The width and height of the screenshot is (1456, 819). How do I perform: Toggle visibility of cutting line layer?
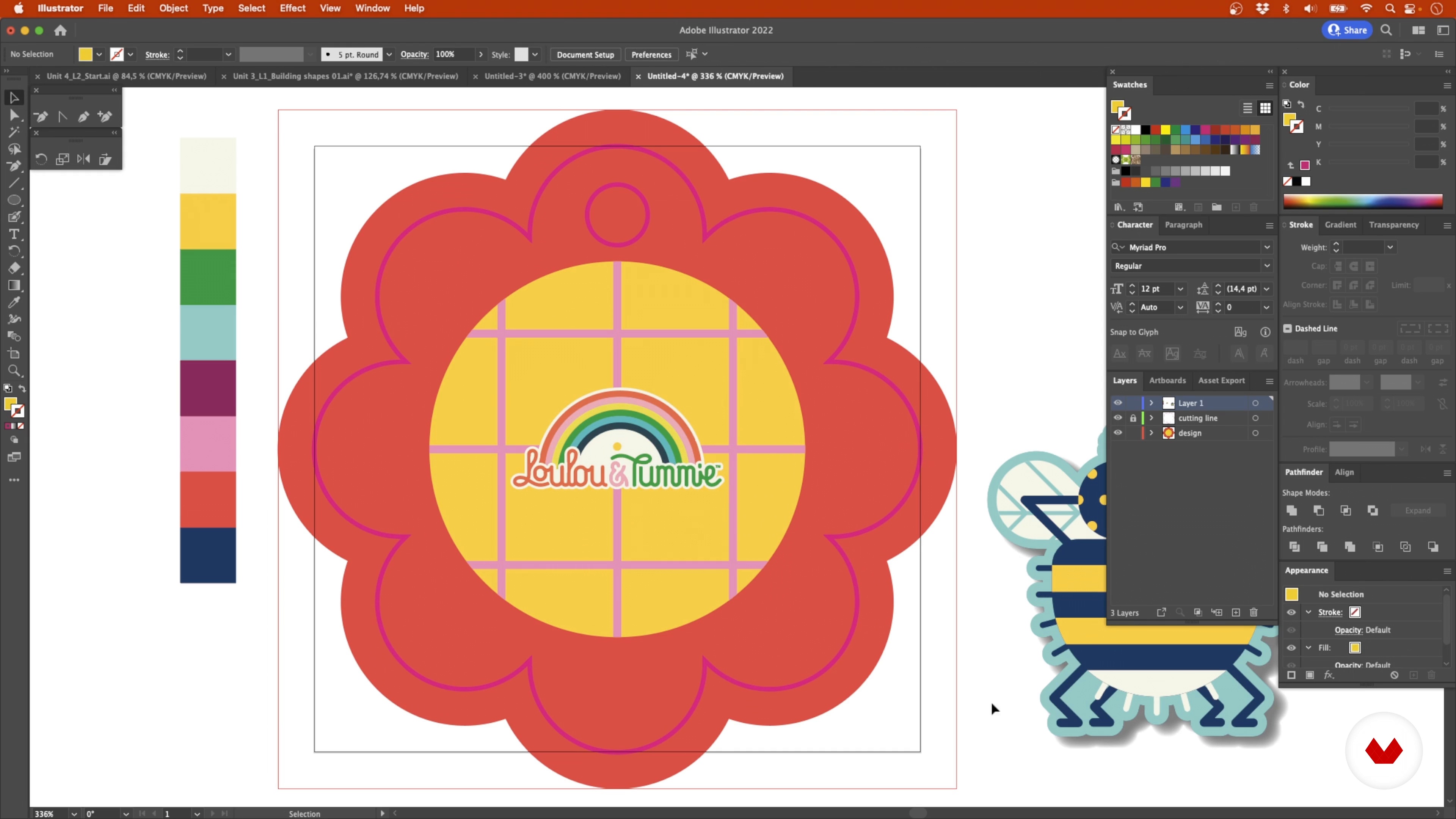coord(1118,418)
